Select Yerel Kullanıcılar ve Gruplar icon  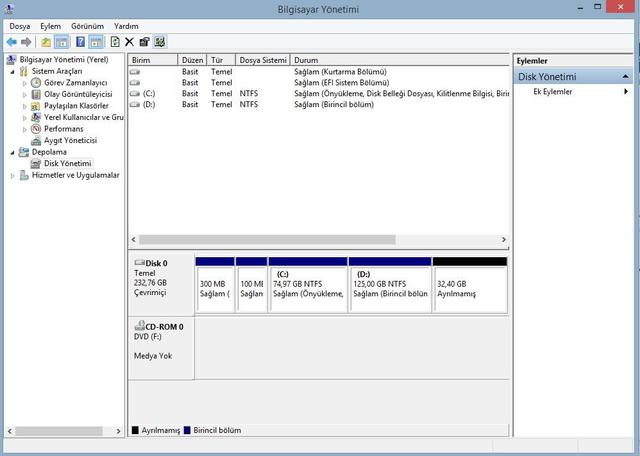[36, 117]
